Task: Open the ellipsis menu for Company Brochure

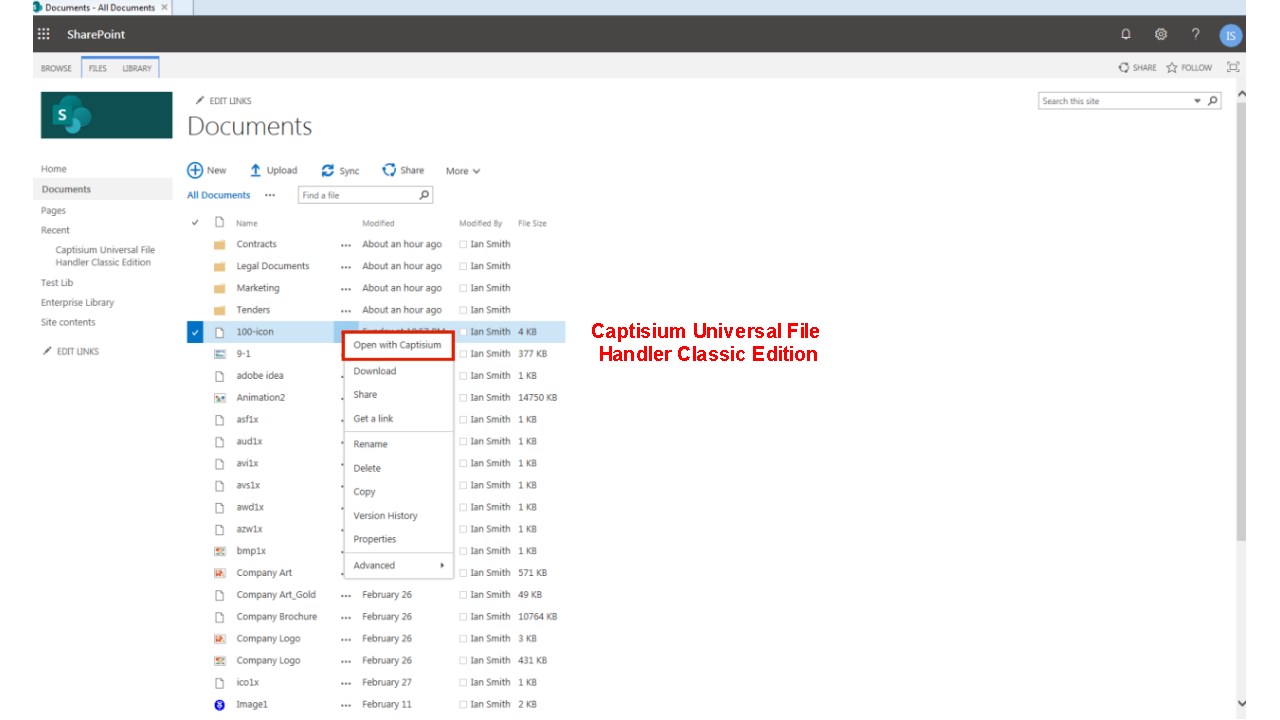Action: 346,617
